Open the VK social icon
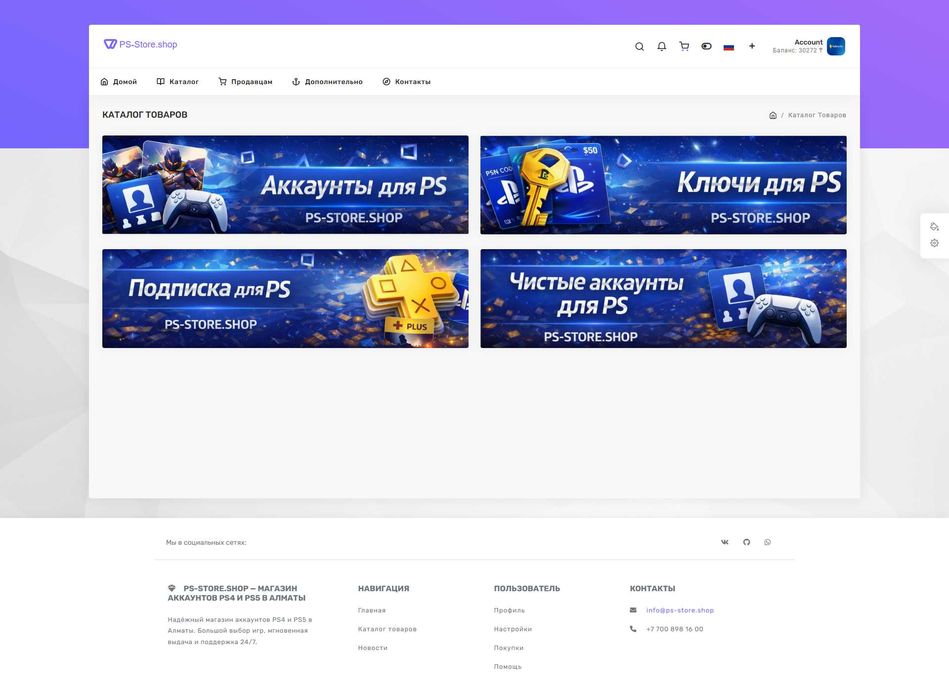The width and height of the screenshot is (949, 700). [x=724, y=542]
